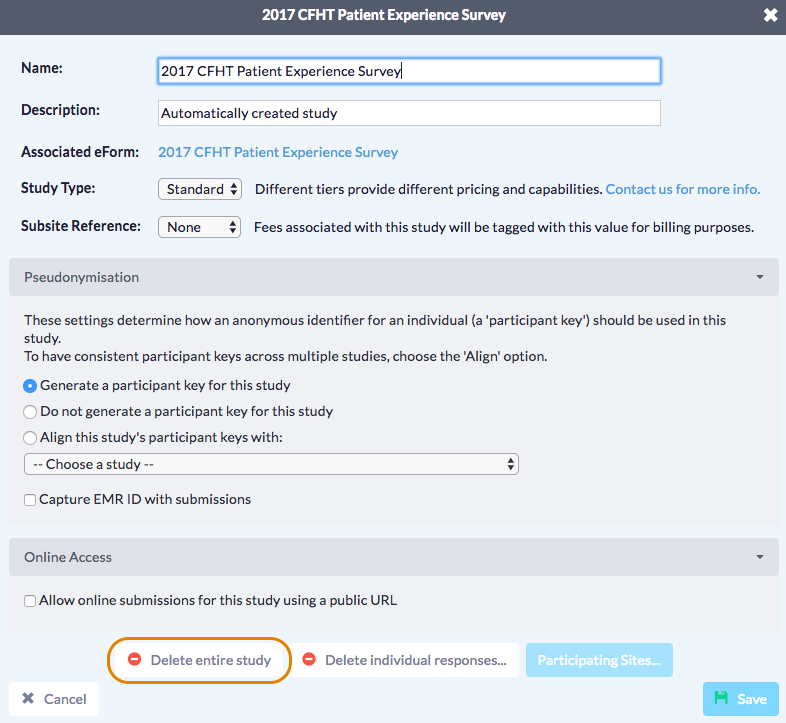Open Participating Sites button
This screenshot has height=723, width=786.
click(x=599, y=660)
